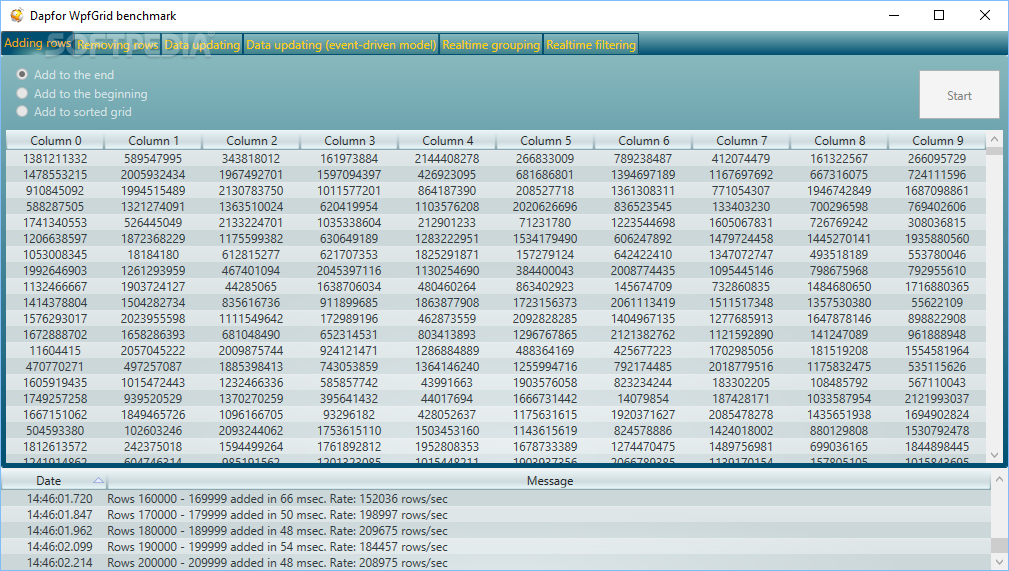Image resolution: width=1009 pixels, height=571 pixels.
Task: Select cell 55622109 in Column 9
Action: (x=938, y=303)
